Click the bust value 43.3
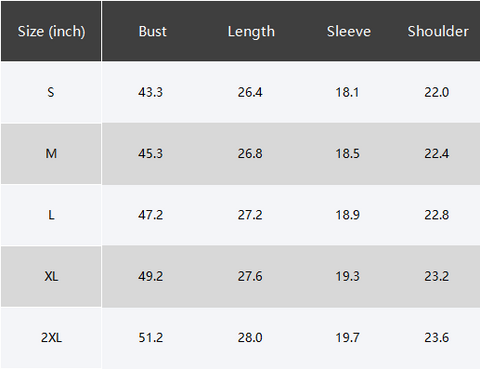Image resolution: width=480 pixels, height=369 pixels. (150, 92)
